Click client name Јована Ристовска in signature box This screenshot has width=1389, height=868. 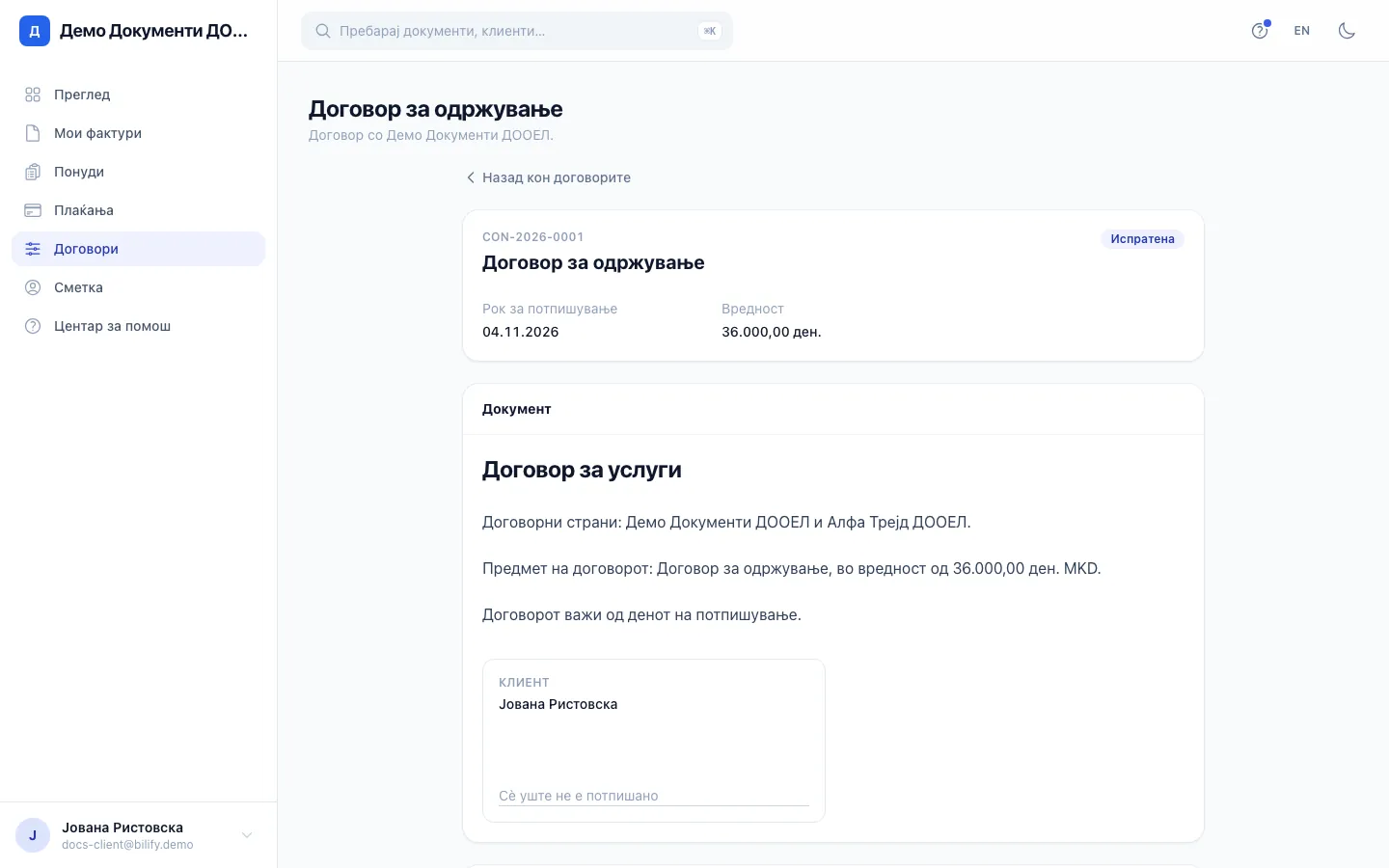[558, 704]
